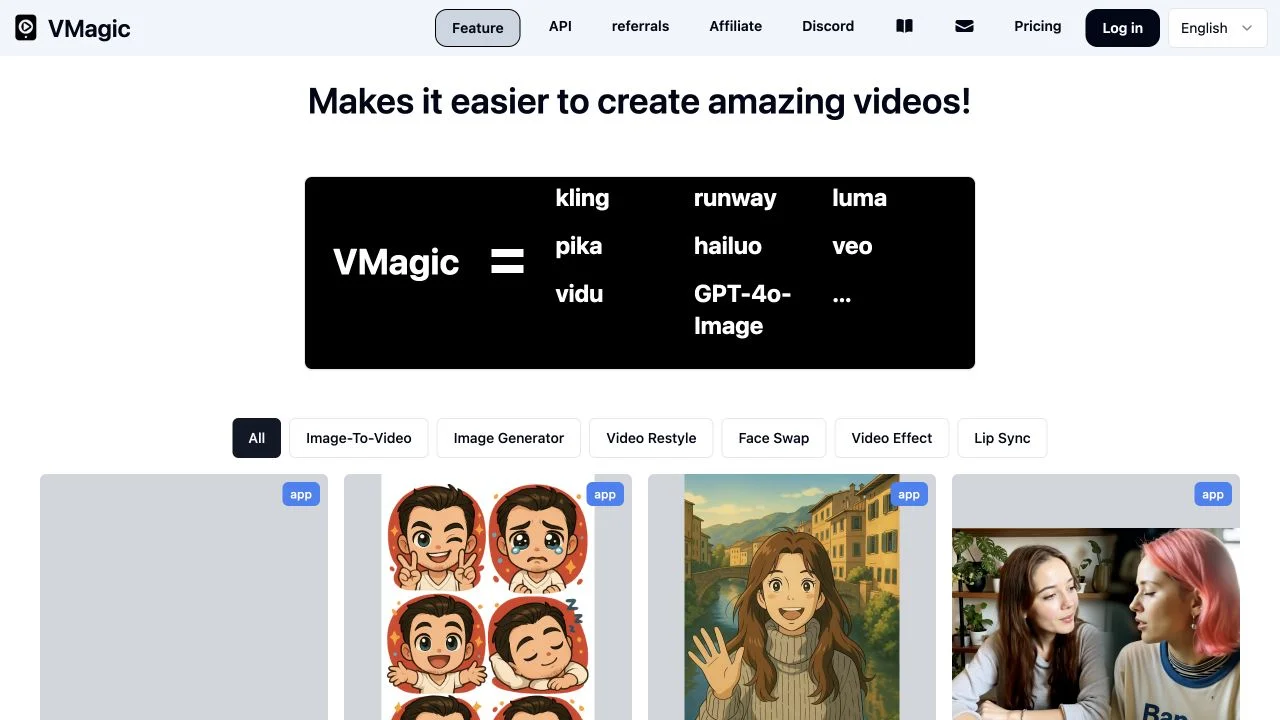Click the 'hailuo' text in banner
1280x720 pixels.
(728, 246)
